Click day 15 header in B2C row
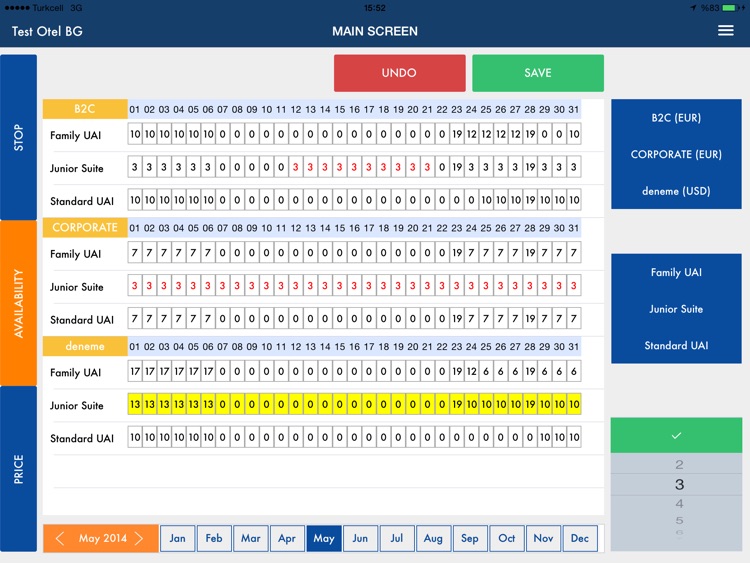 pyautogui.click(x=340, y=110)
